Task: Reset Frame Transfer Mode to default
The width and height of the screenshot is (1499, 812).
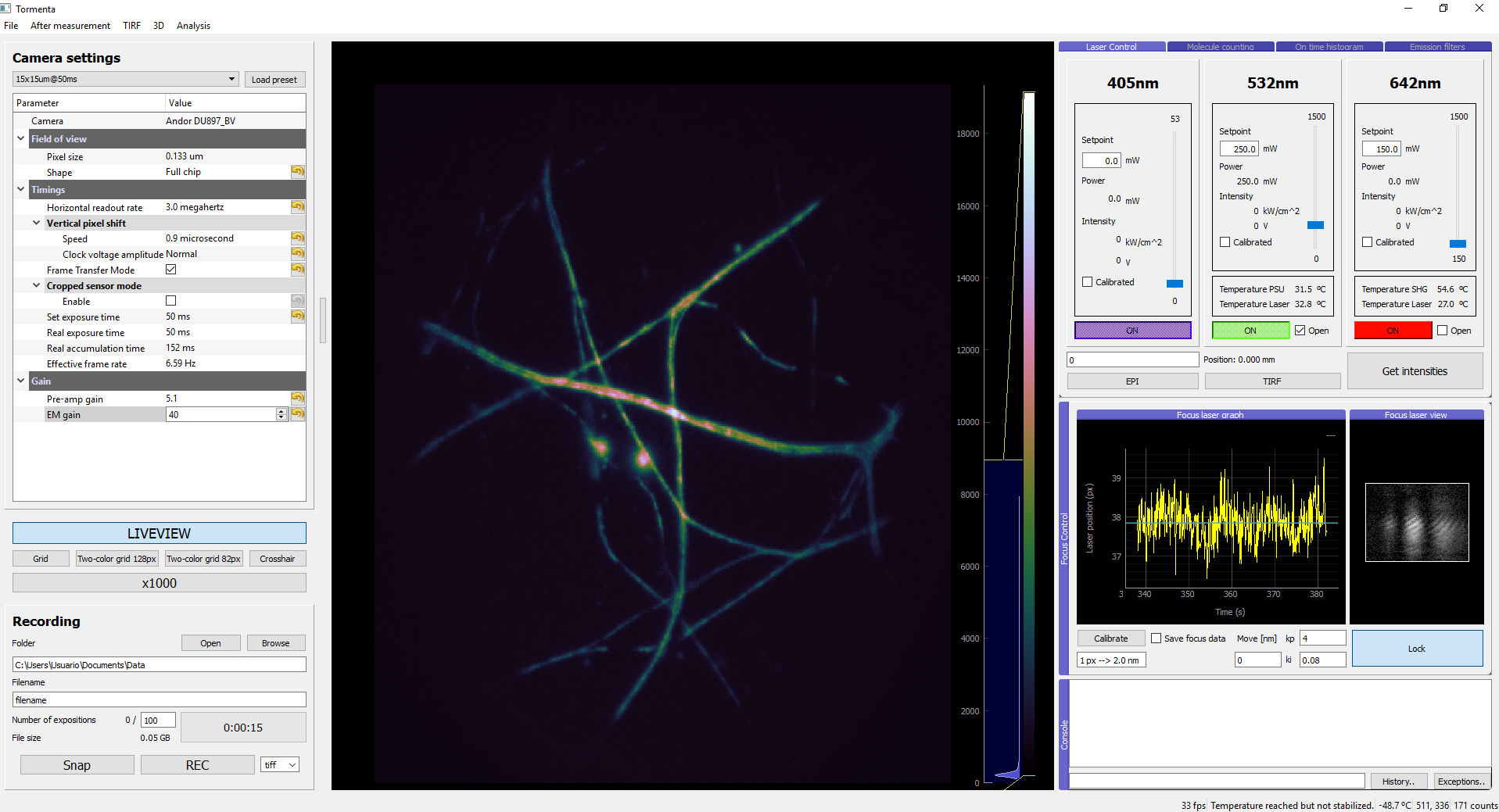Action: [298, 270]
